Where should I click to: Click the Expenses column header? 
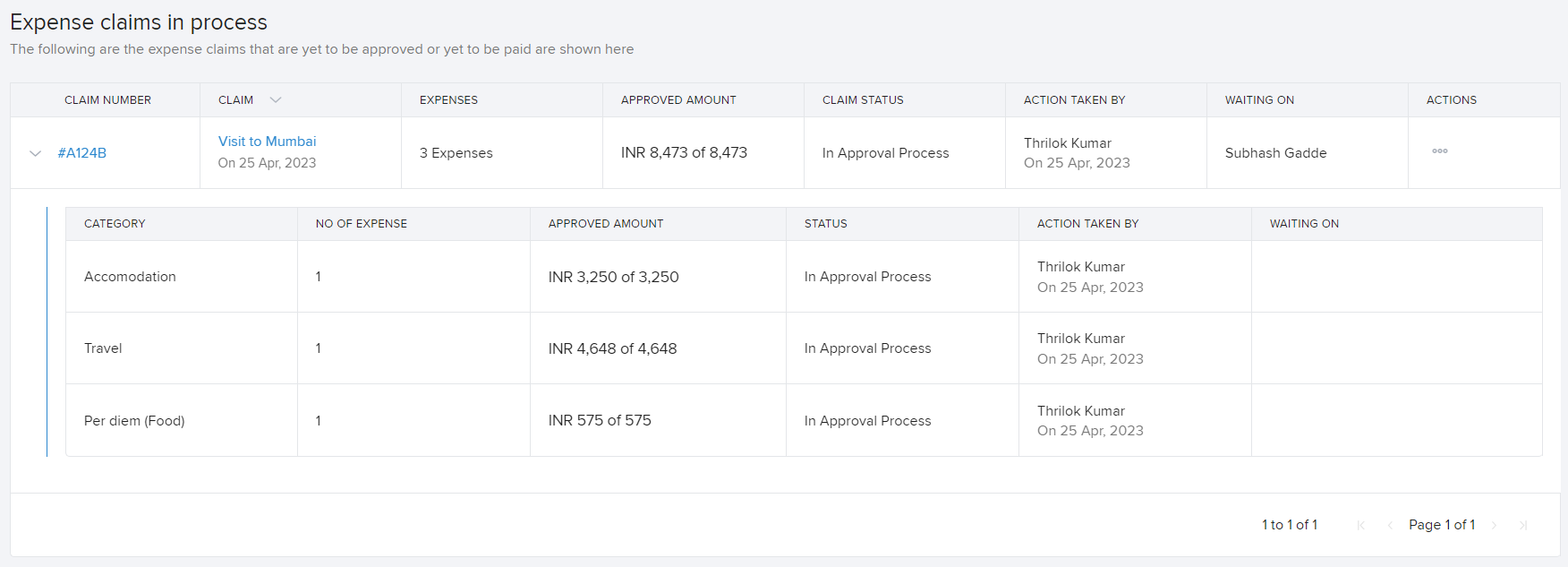(448, 100)
